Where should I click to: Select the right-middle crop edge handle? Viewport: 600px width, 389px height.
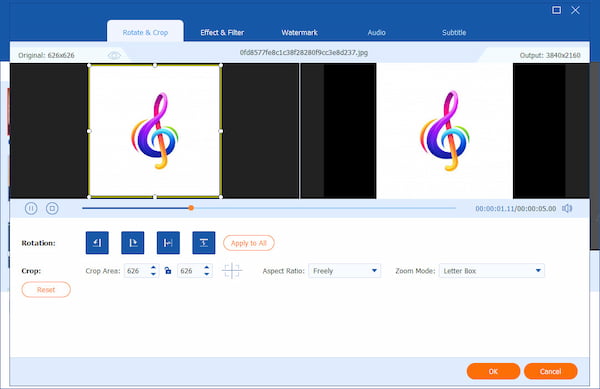pos(221,131)
